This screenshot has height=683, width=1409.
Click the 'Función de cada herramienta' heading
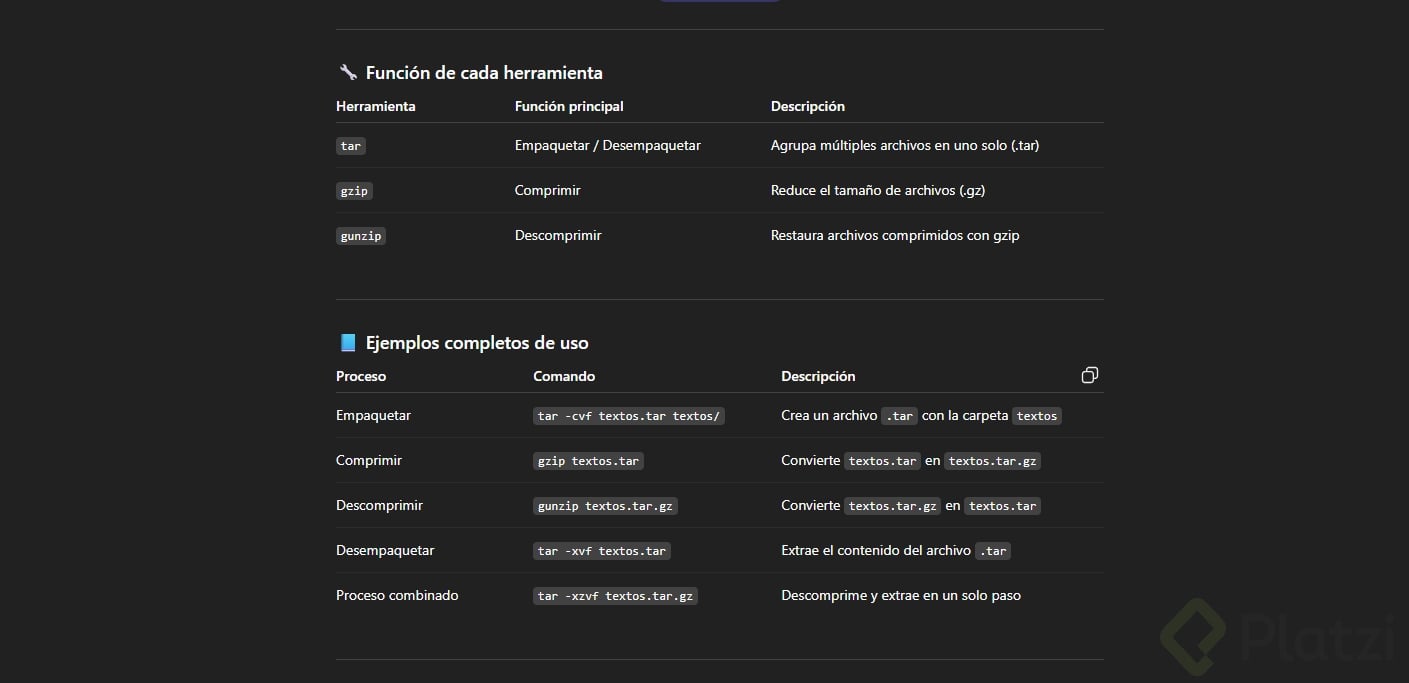coord(484,72)
